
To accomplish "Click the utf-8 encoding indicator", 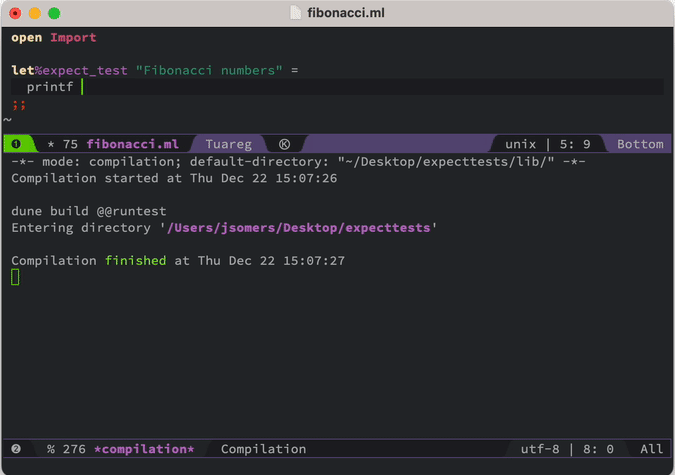I will pos(541,449).
